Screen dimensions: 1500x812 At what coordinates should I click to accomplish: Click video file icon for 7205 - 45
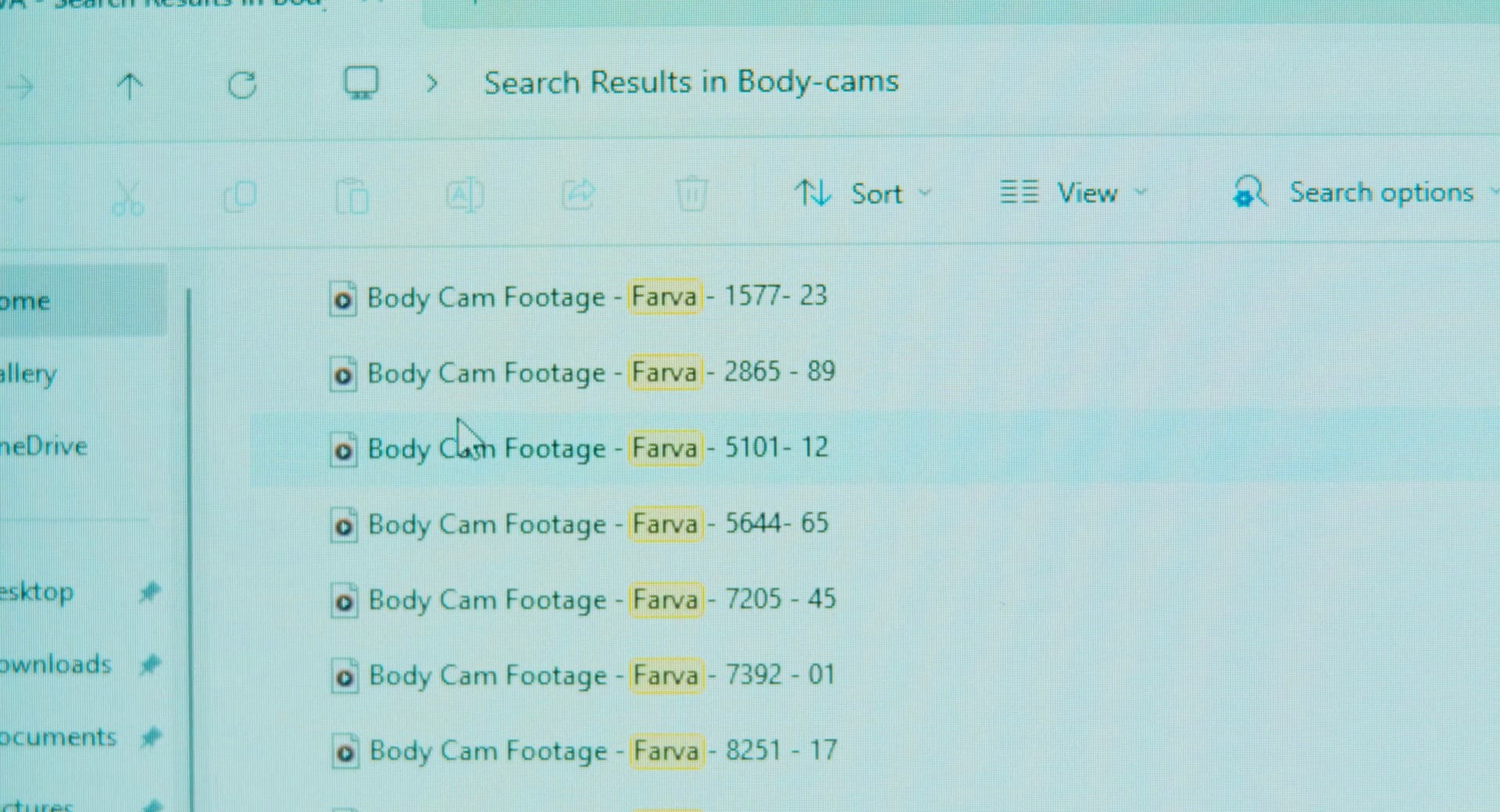pyautogui.click(x=344, y=602)
